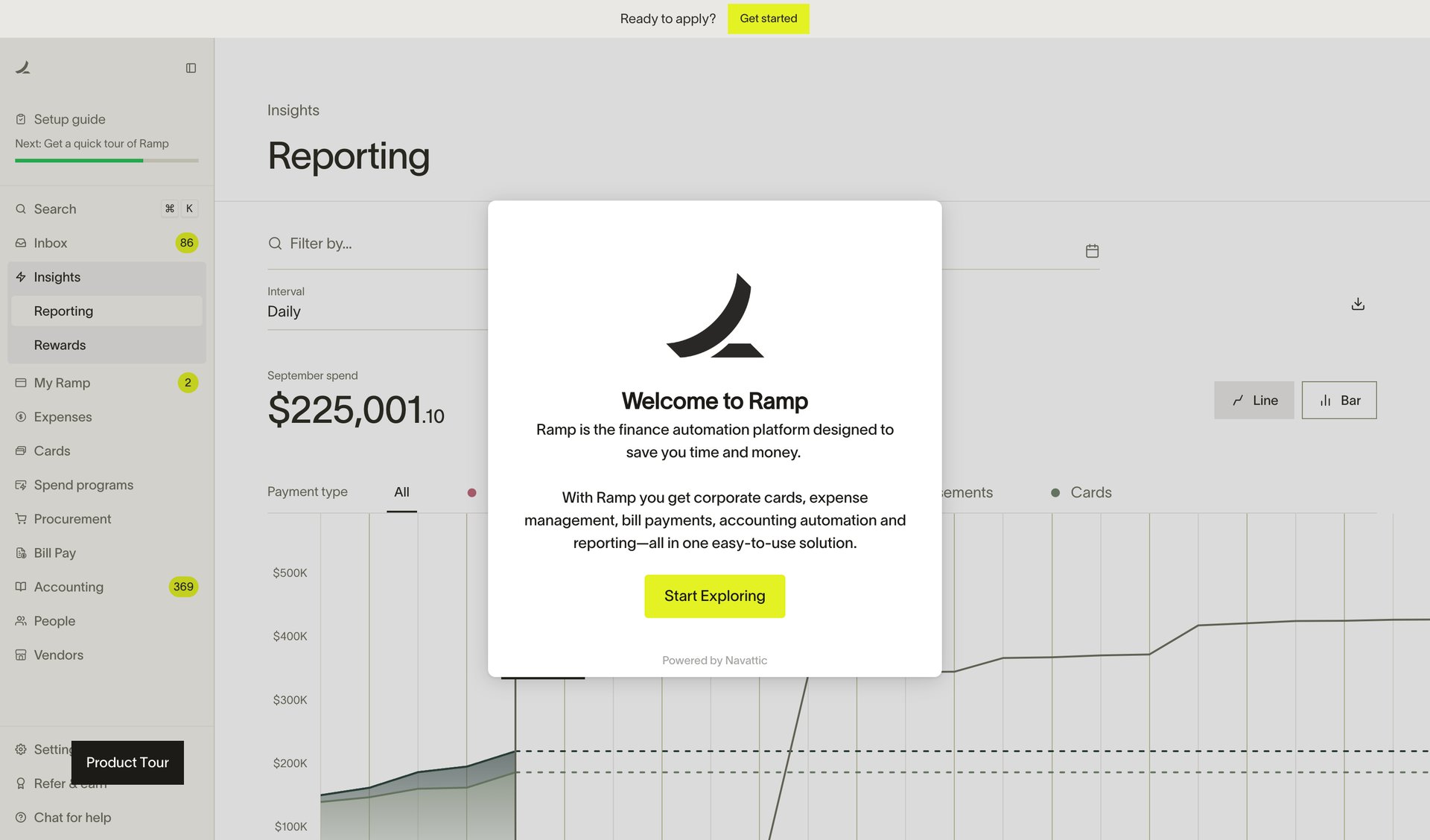Open the Bill Pay section
The height and width of the screenshot is (840, 1430).
coord(54,553)
